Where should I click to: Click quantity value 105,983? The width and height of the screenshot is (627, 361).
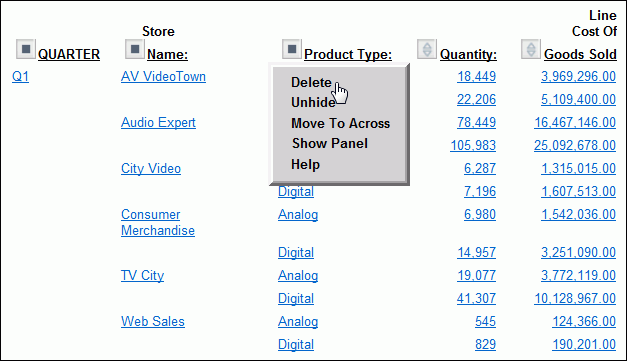(x=473, y=146)
